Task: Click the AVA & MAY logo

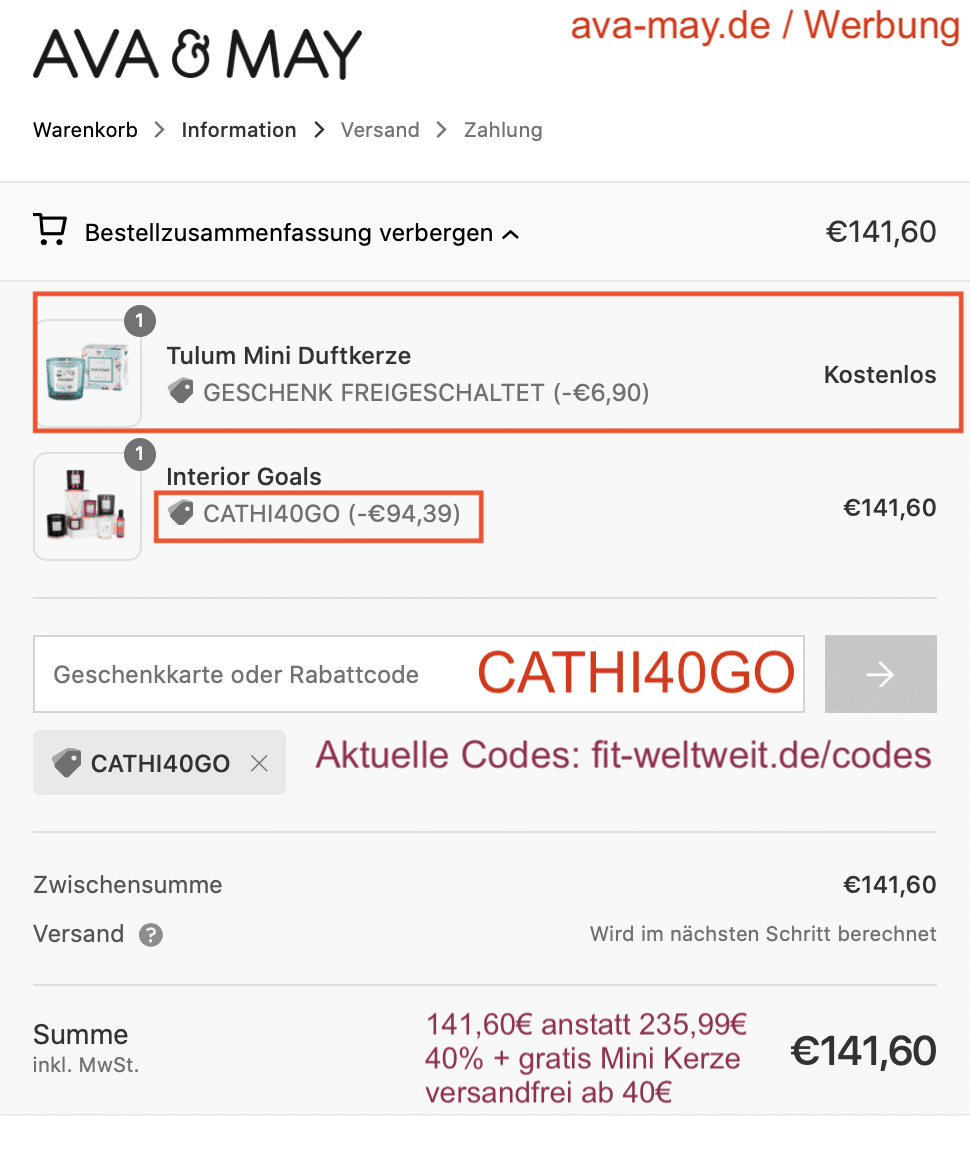Action: 198,54
